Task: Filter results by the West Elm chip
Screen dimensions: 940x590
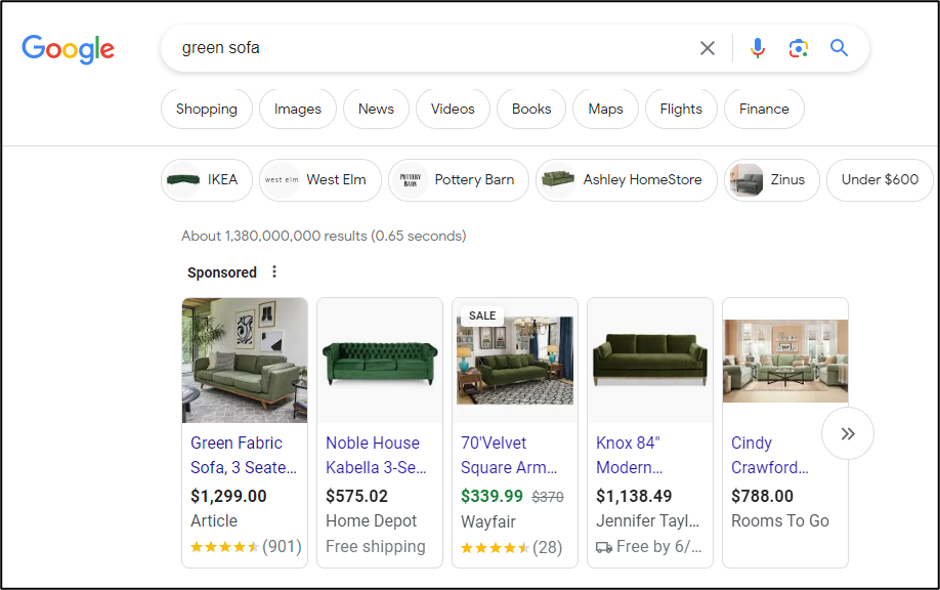Action: click(320, 180)
